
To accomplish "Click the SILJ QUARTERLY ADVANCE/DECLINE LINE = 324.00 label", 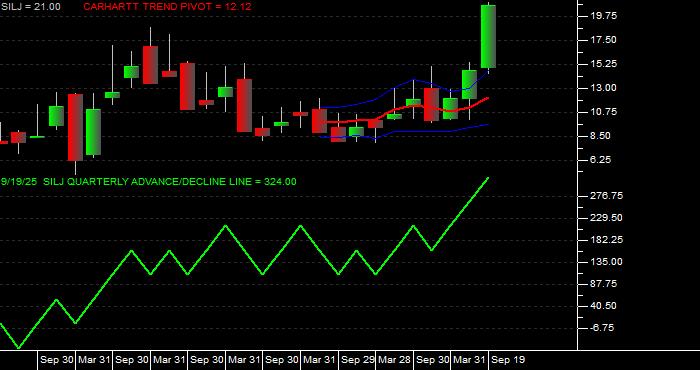I will (x=170, y=182).
